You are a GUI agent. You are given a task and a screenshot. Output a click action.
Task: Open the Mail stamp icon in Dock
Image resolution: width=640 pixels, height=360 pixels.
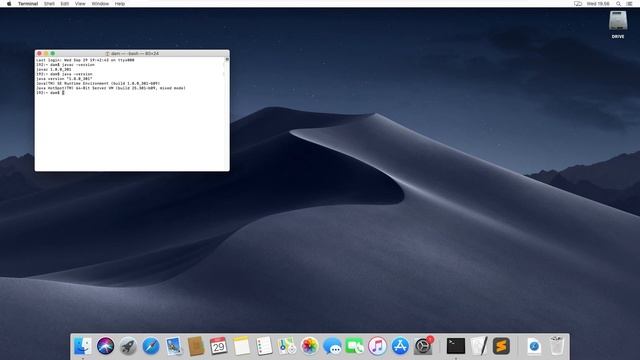(x=174, y=346)
